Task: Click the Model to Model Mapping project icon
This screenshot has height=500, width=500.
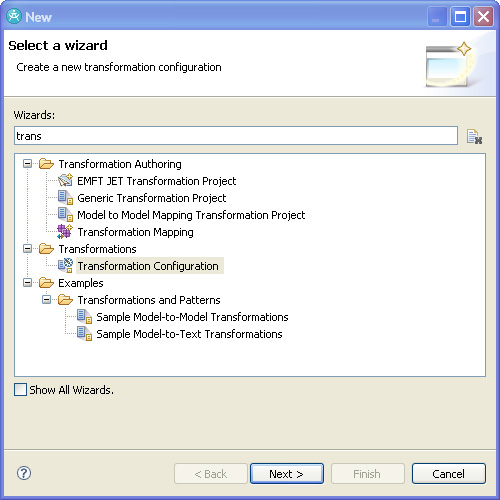Action: [65, 215]
